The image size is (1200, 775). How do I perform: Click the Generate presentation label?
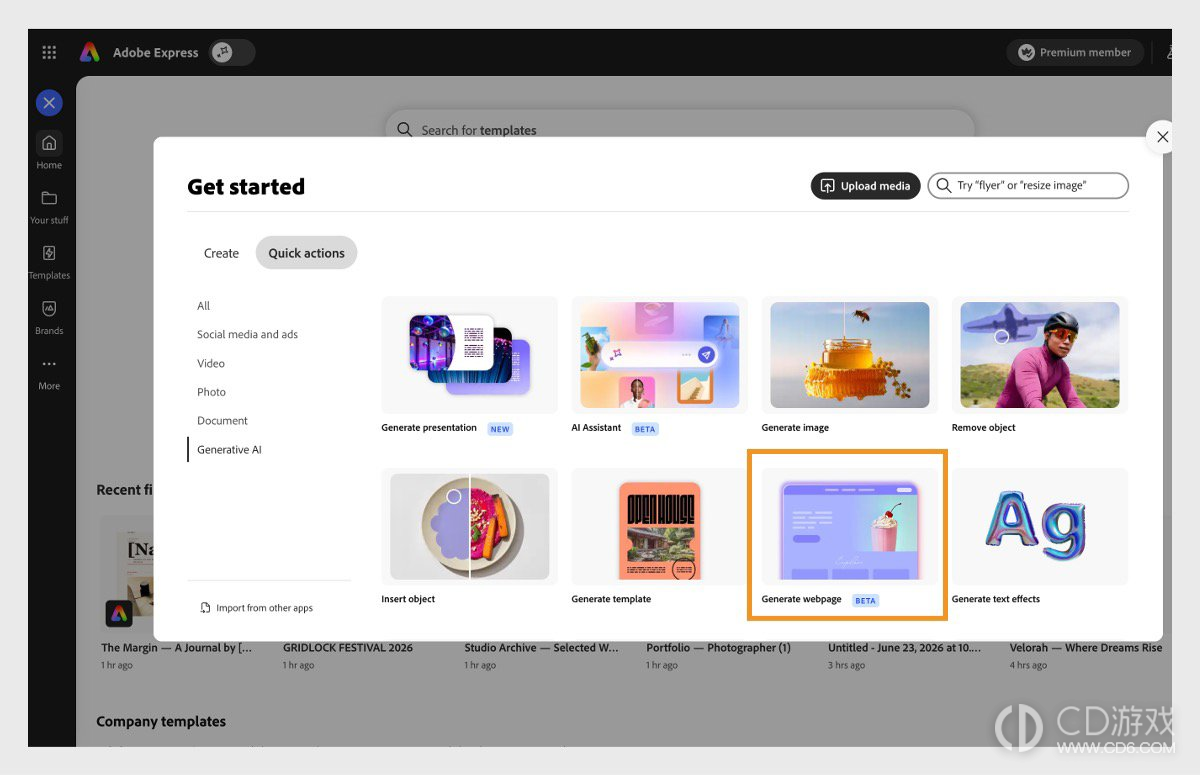pyautogui.click(x=429, y=428)
